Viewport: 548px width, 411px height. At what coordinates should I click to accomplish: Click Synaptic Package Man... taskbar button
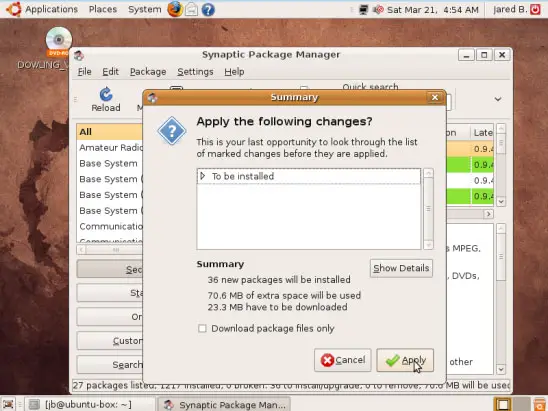tap(224, 404)
